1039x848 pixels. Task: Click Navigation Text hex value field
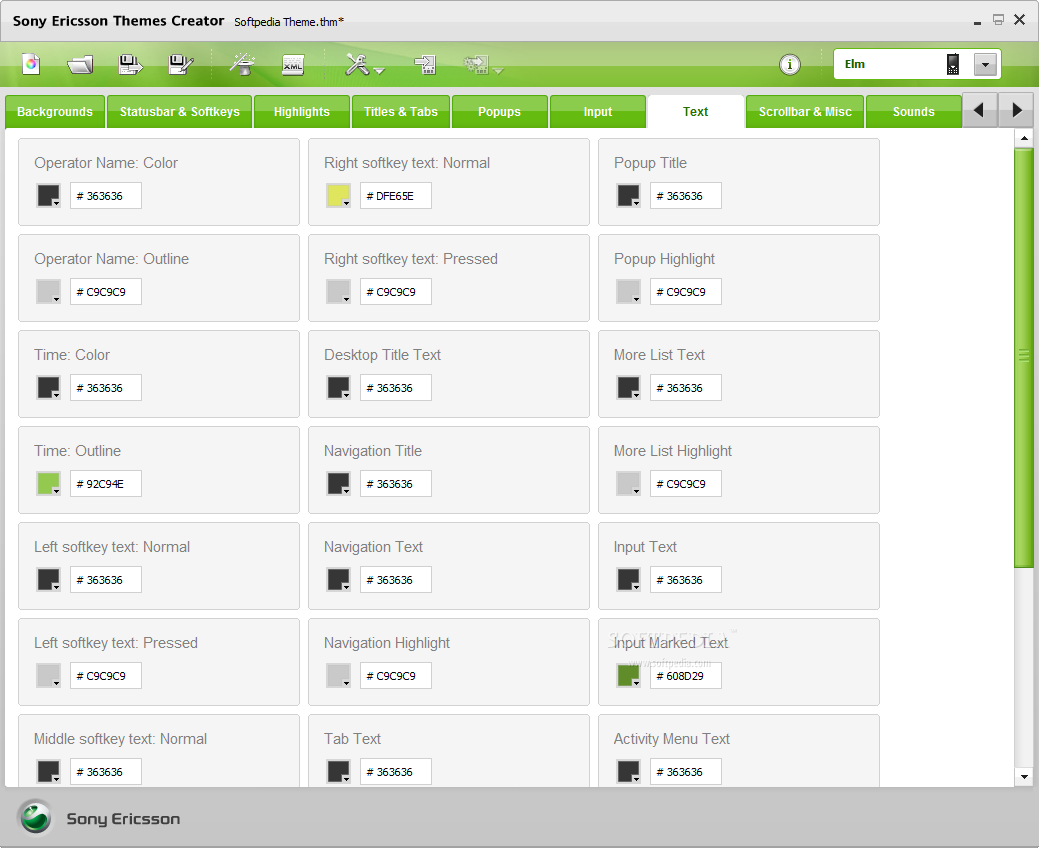click(x=396, y=580)
